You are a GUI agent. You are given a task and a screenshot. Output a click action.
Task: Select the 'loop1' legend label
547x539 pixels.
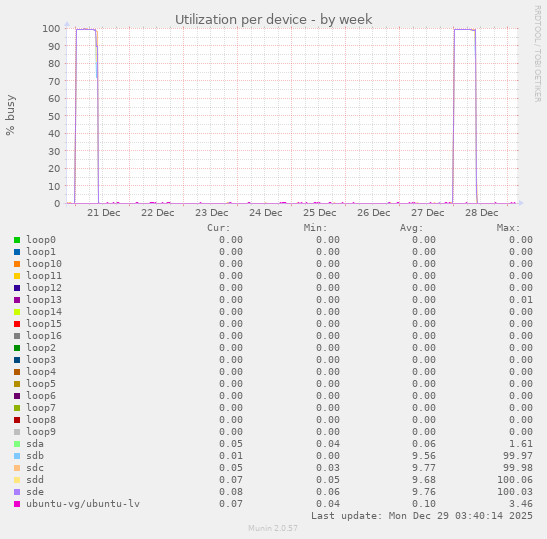pyautogui.click(x=41, y=252)
